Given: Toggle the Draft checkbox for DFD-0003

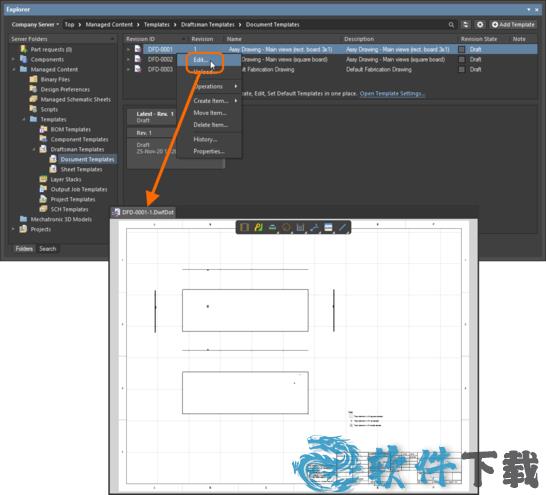Looking at the screenshot, I should [462, 70].
